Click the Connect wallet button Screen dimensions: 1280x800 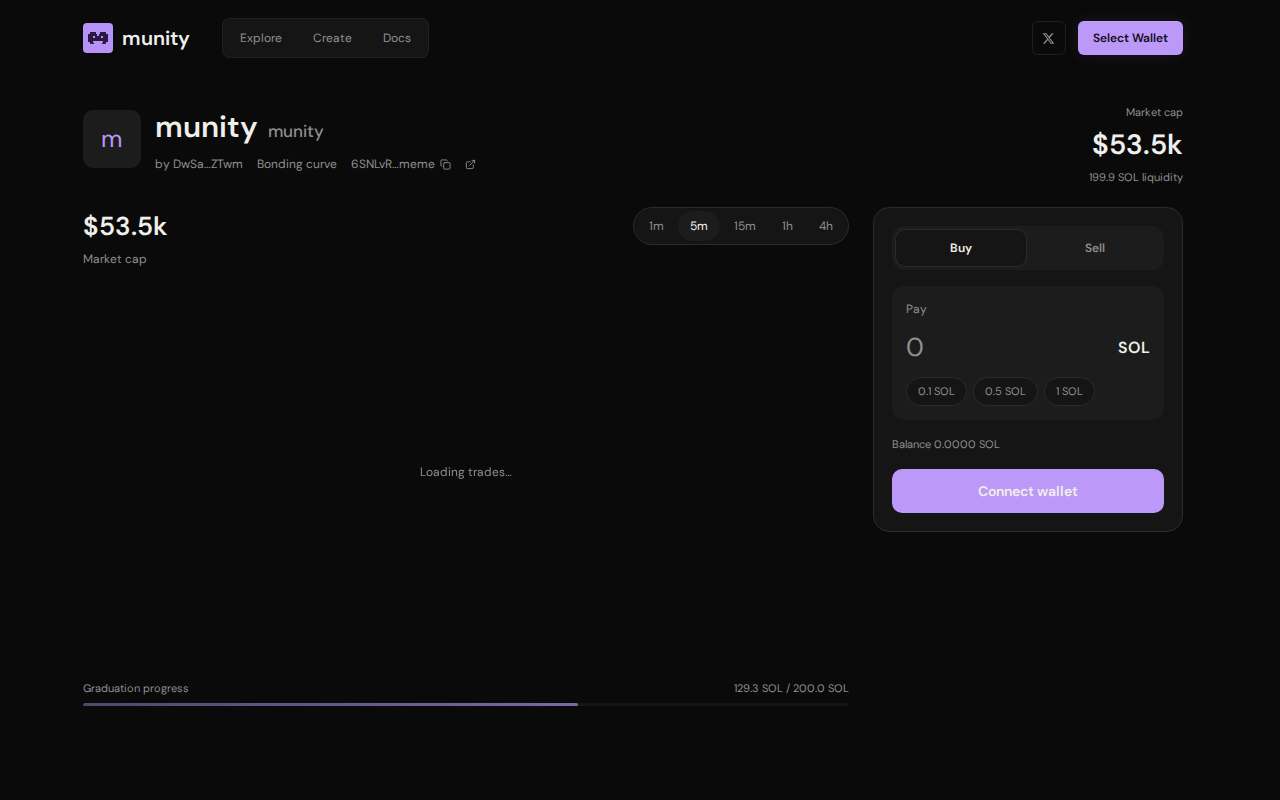(1028, 491)
